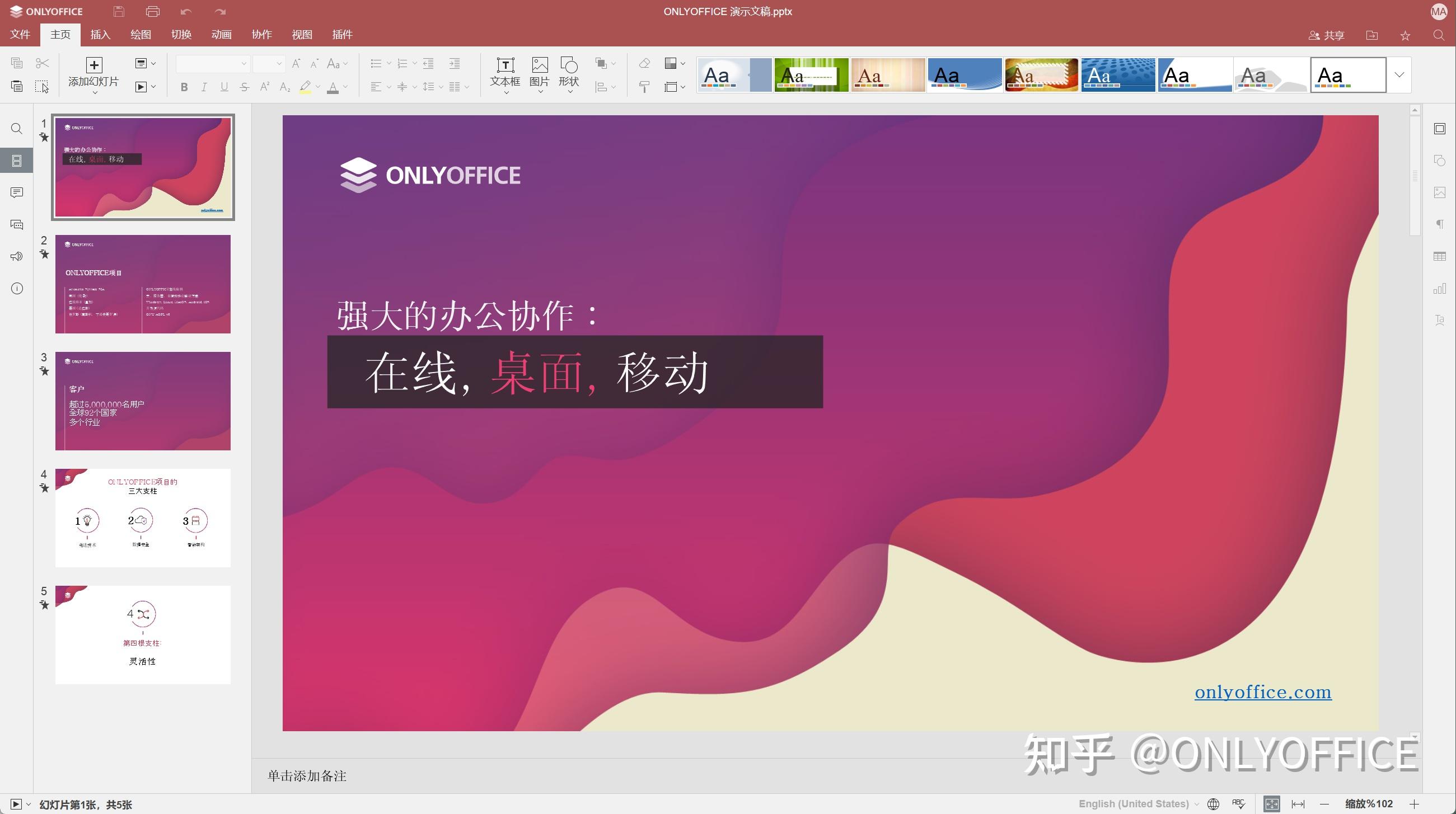Click the Select All icon
1456x814 pixels.
(x=43, y=86)
